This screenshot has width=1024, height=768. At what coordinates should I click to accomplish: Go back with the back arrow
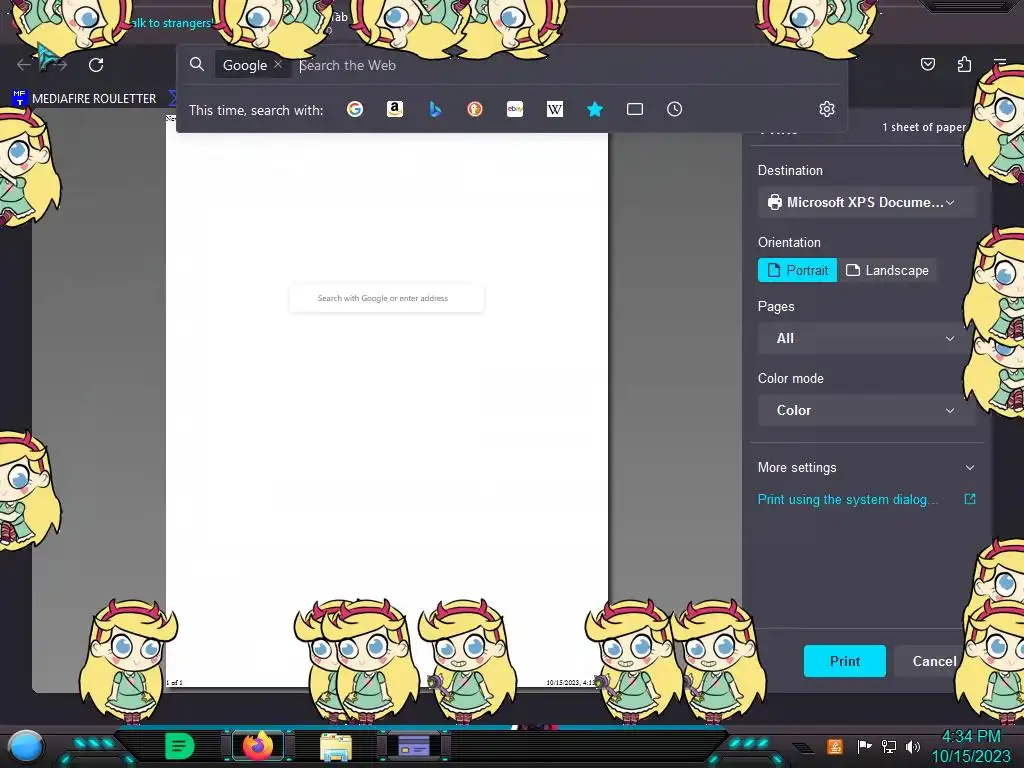[24, 65]
